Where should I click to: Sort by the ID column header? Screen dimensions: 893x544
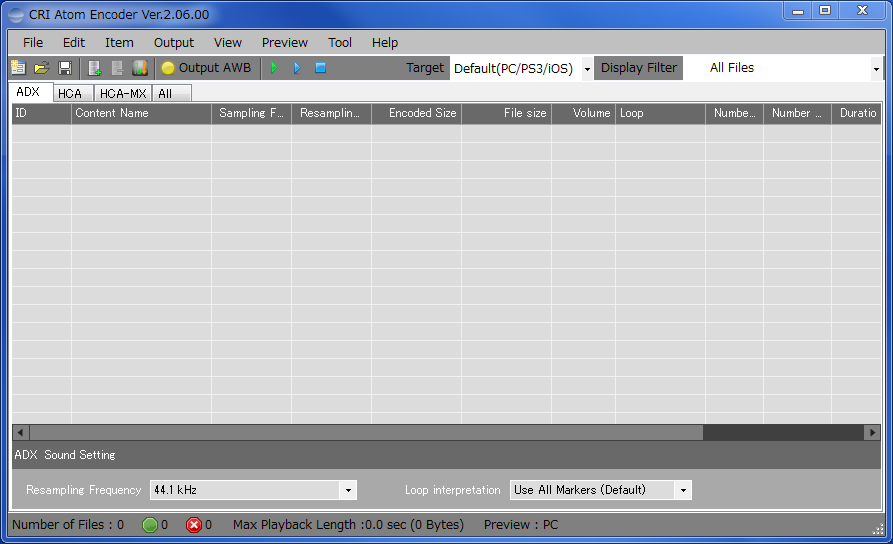coord(42,113)
